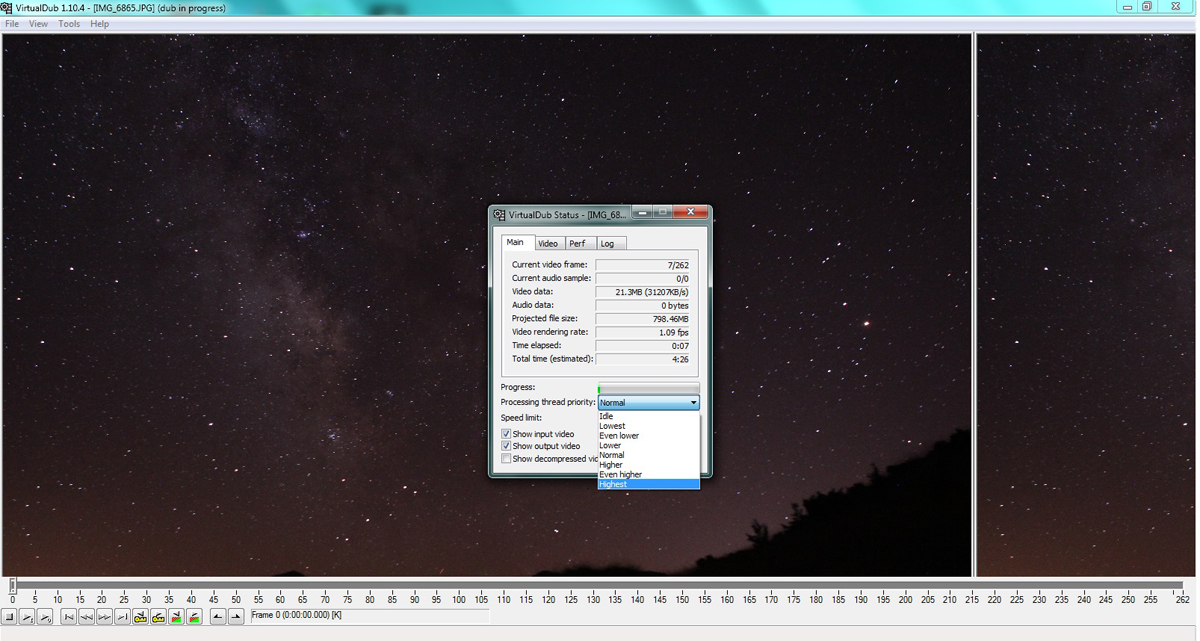
Task: Enable the Show decompressed video checkbox
Action: 506,459
